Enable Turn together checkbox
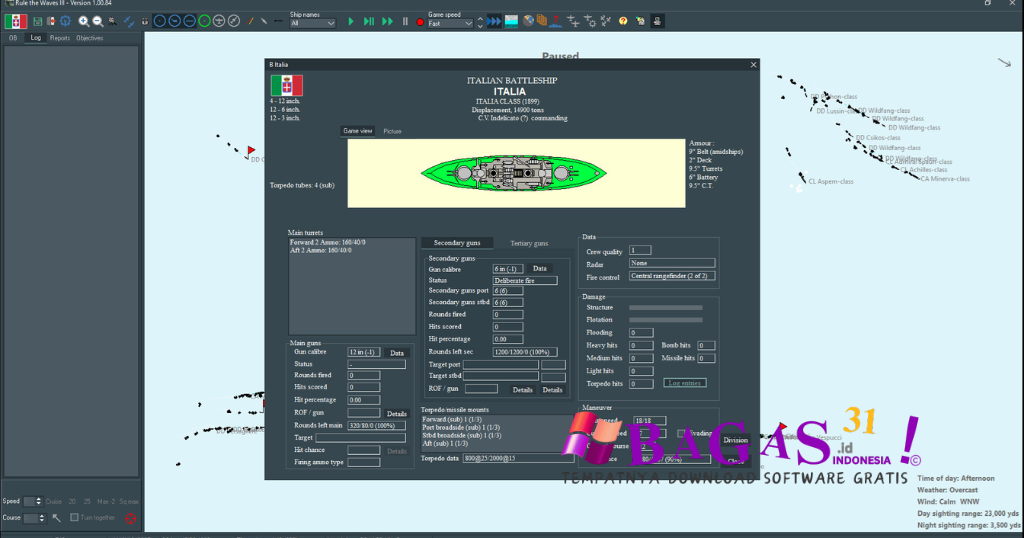This screenshot has height=538, width=1024. click(74, 517)
